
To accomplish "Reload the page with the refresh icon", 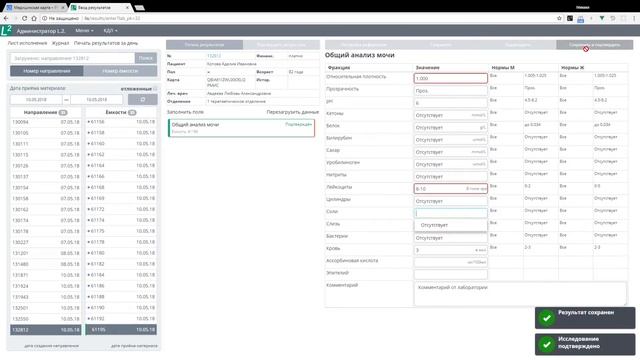I will (x=24, y=18).
